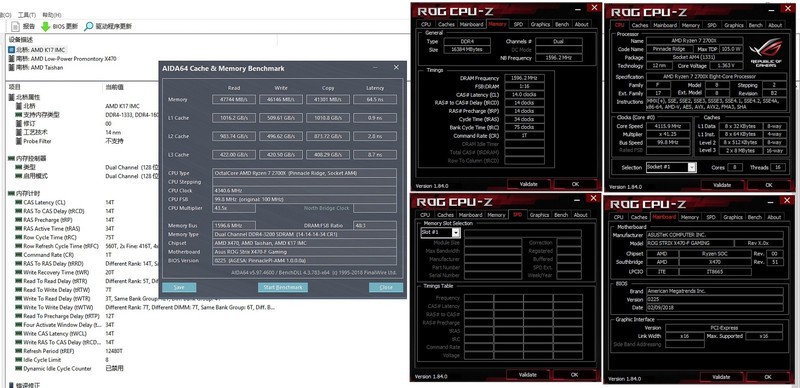Click Validate in CPU-Z CPU window
The image size is (800, 388).
(x=722, y=185)
